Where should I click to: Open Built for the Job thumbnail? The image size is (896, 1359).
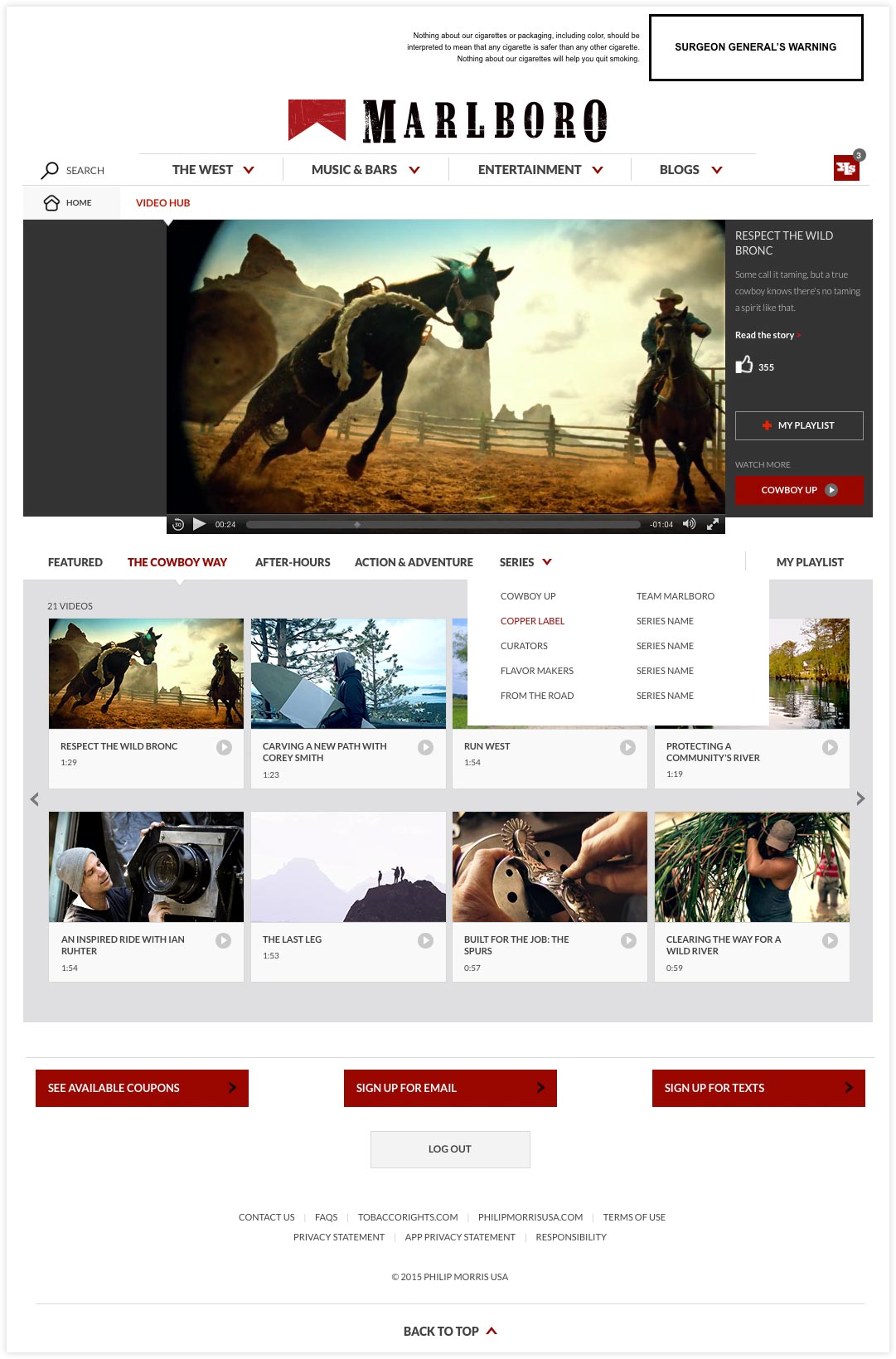(x=550, y=866)
